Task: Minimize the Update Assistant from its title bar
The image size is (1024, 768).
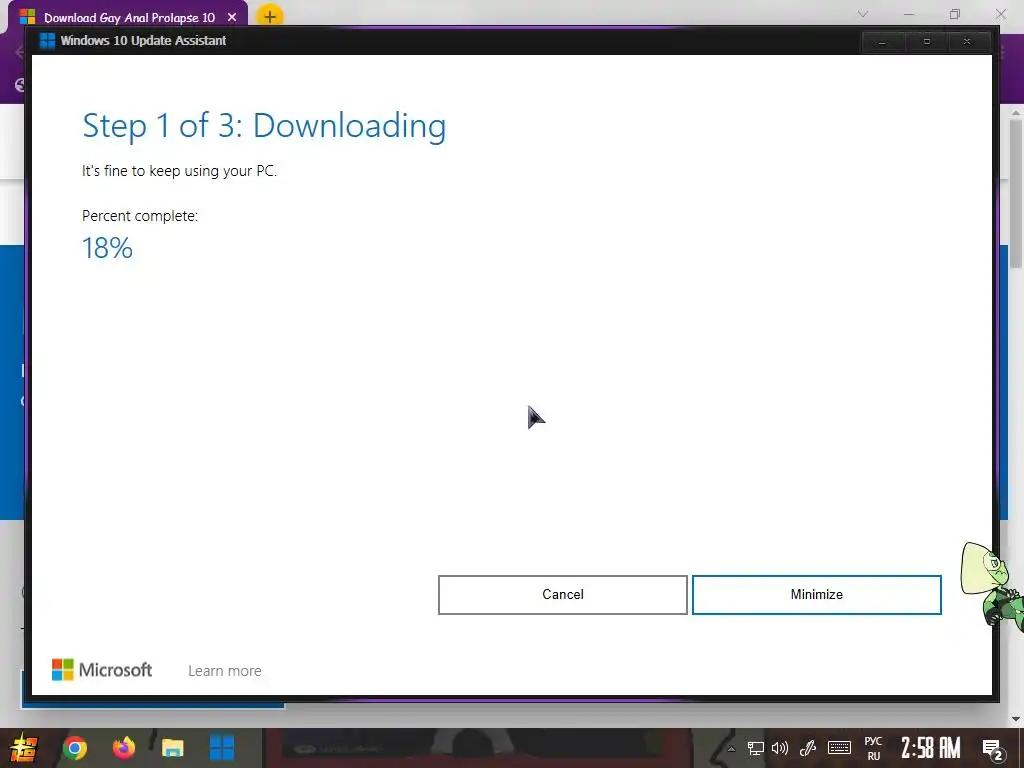Action: coord(882,42)
